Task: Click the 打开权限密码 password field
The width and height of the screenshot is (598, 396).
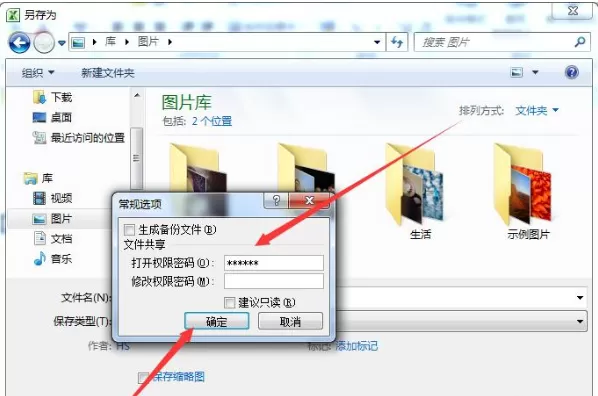Action: [274, 263]
